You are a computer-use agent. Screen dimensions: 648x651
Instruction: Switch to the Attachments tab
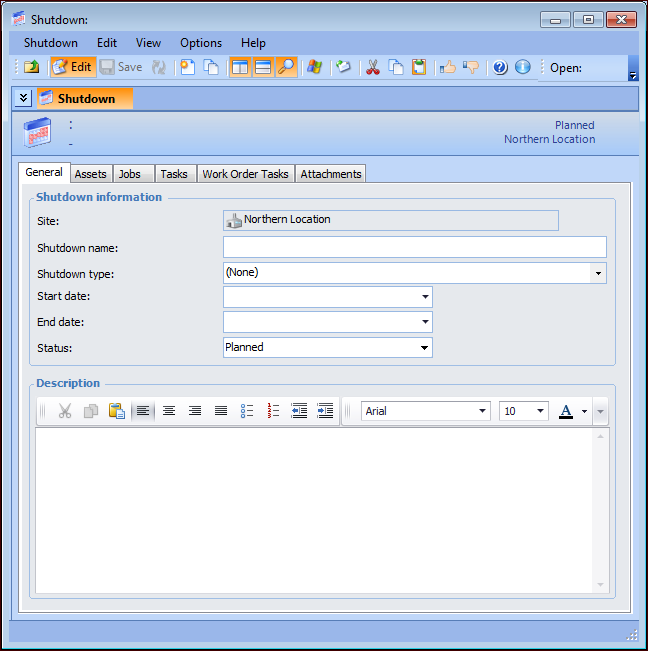click(331, 174)
